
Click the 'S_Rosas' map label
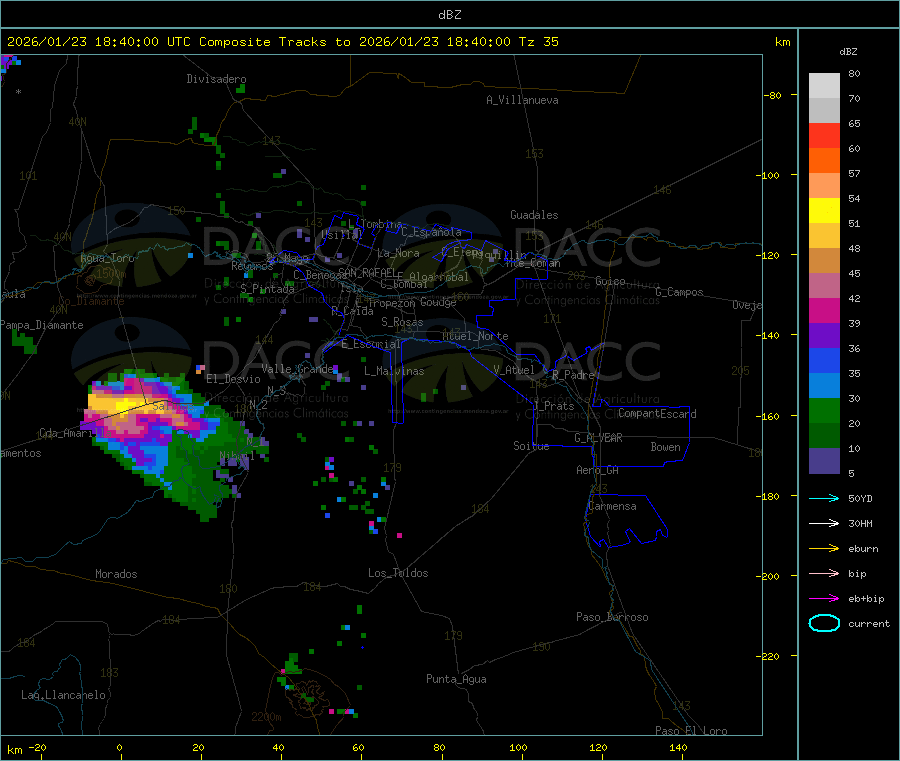pyautogui.click(x=402, y=322)
